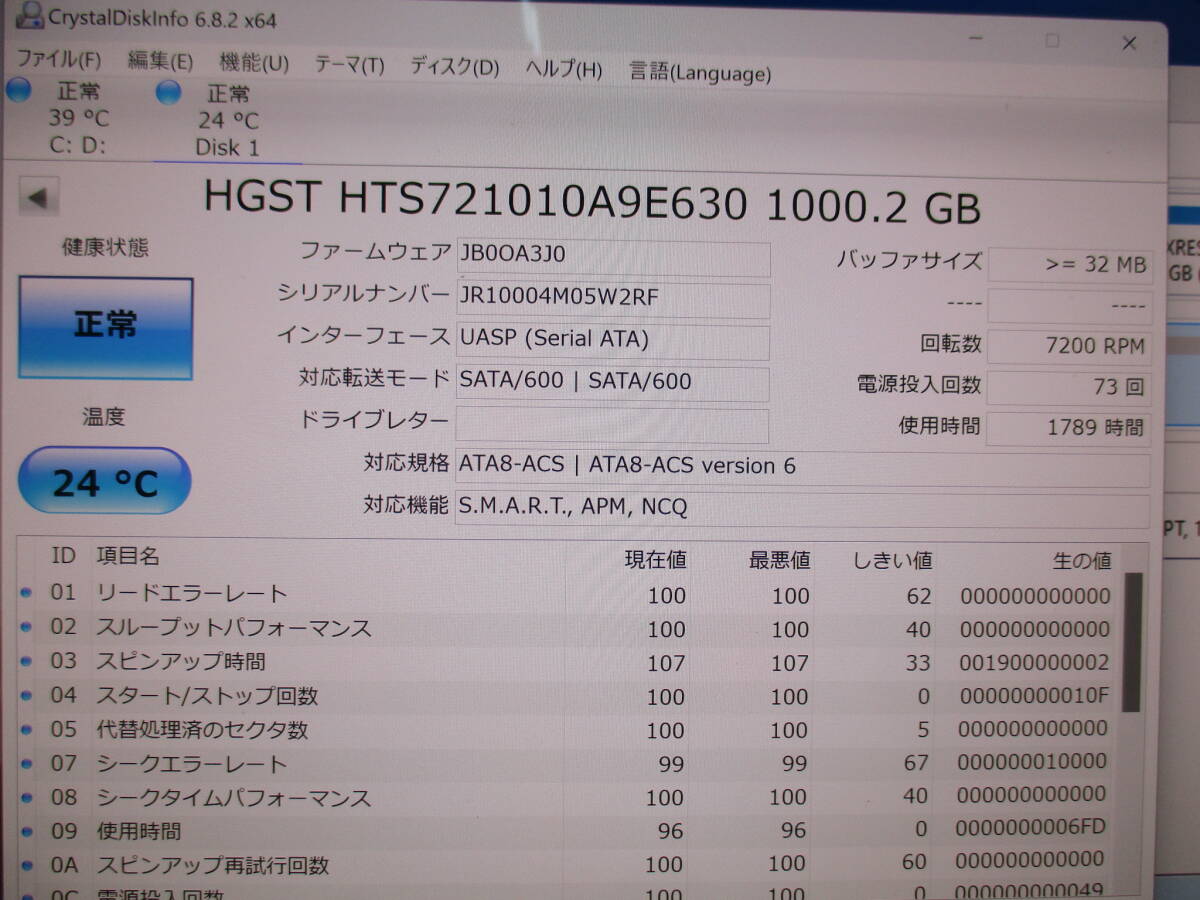Click the 対応規格 field ATA8-ACS version 6
The image size is (1200, 900).
coord(803,467)
